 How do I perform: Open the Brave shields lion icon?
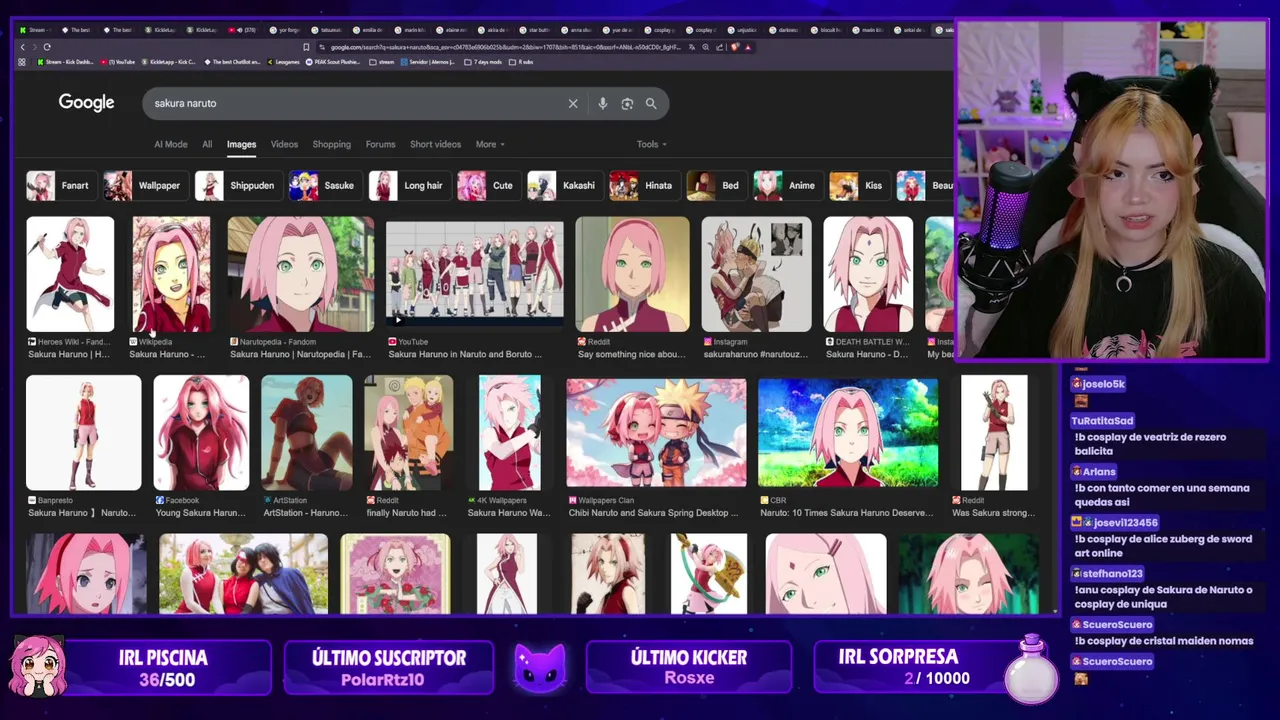735,47
